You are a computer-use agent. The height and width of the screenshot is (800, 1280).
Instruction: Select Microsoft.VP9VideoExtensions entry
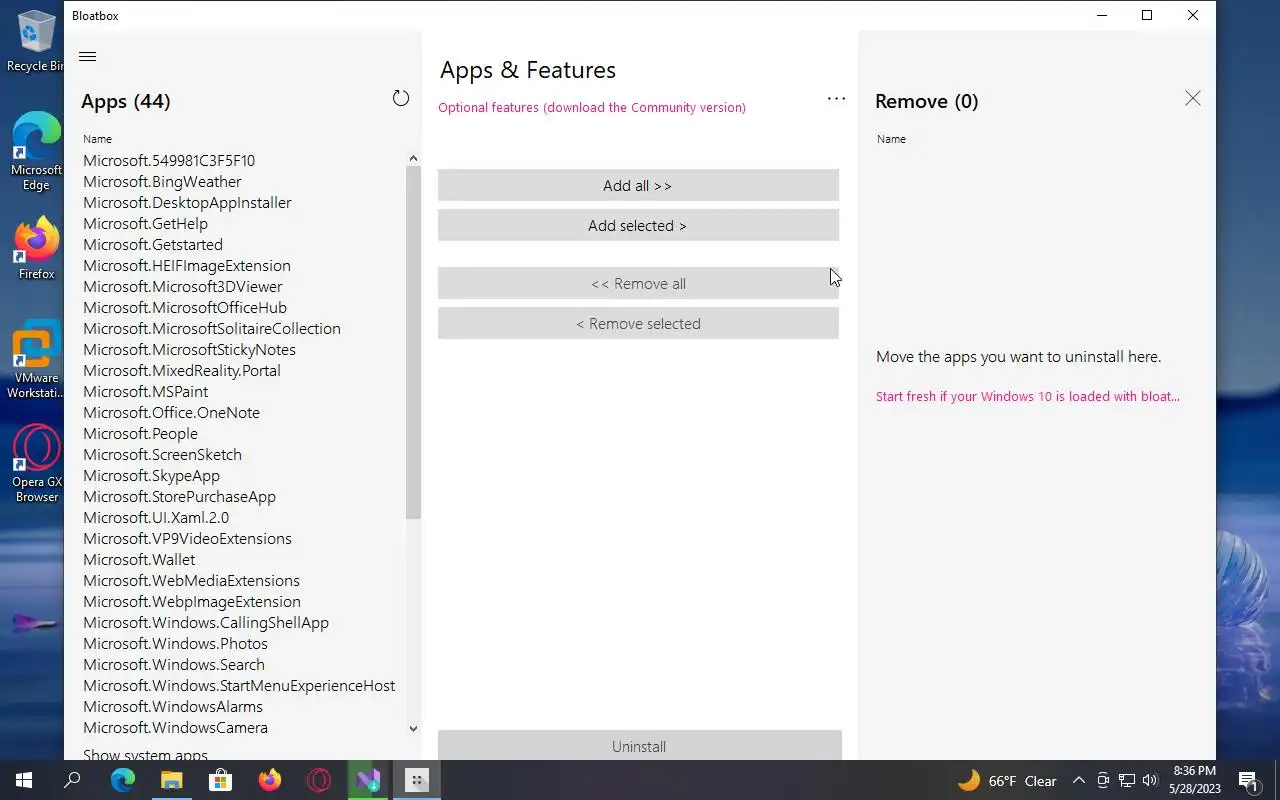187,538
